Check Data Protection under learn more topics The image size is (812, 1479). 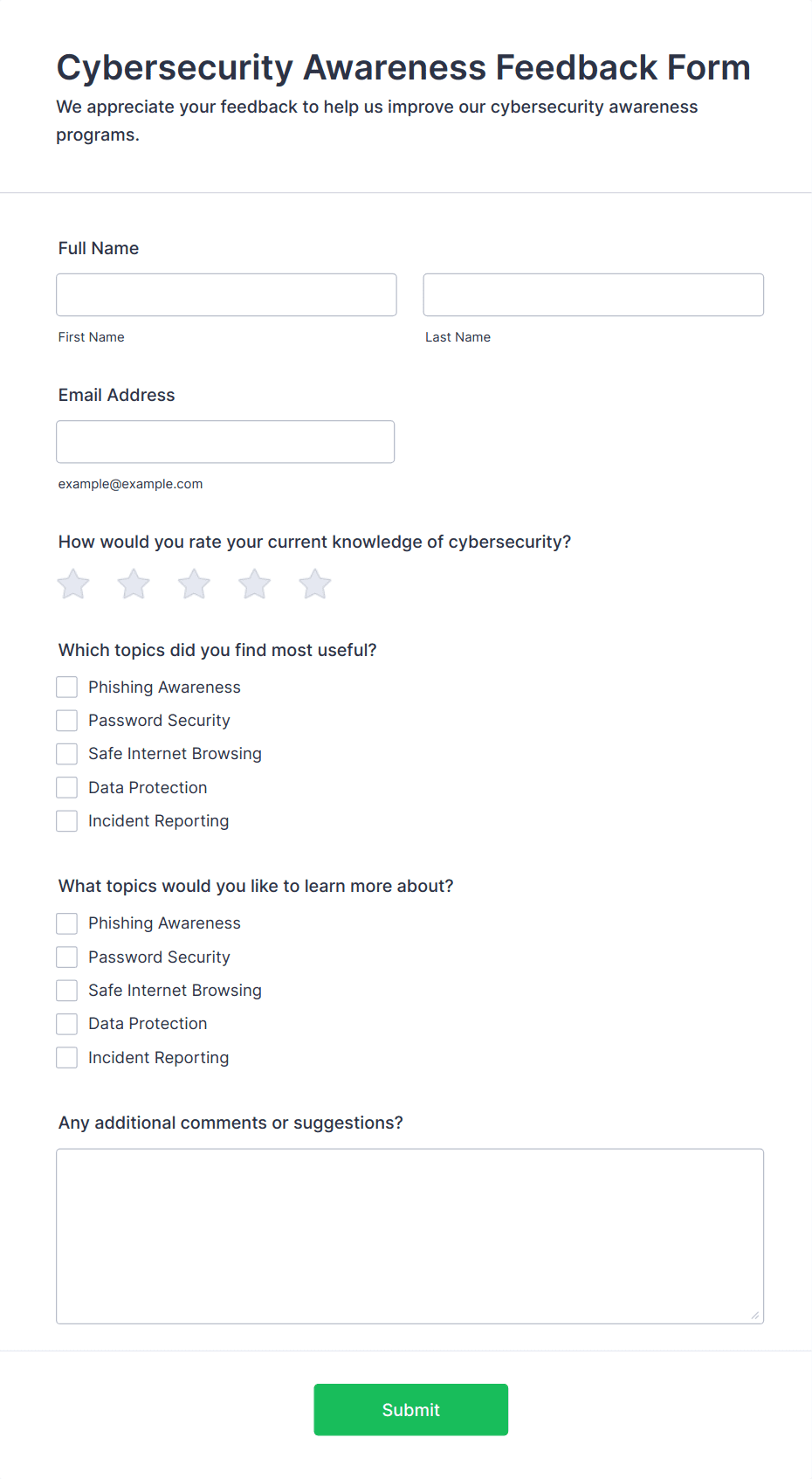[67, 1024]
